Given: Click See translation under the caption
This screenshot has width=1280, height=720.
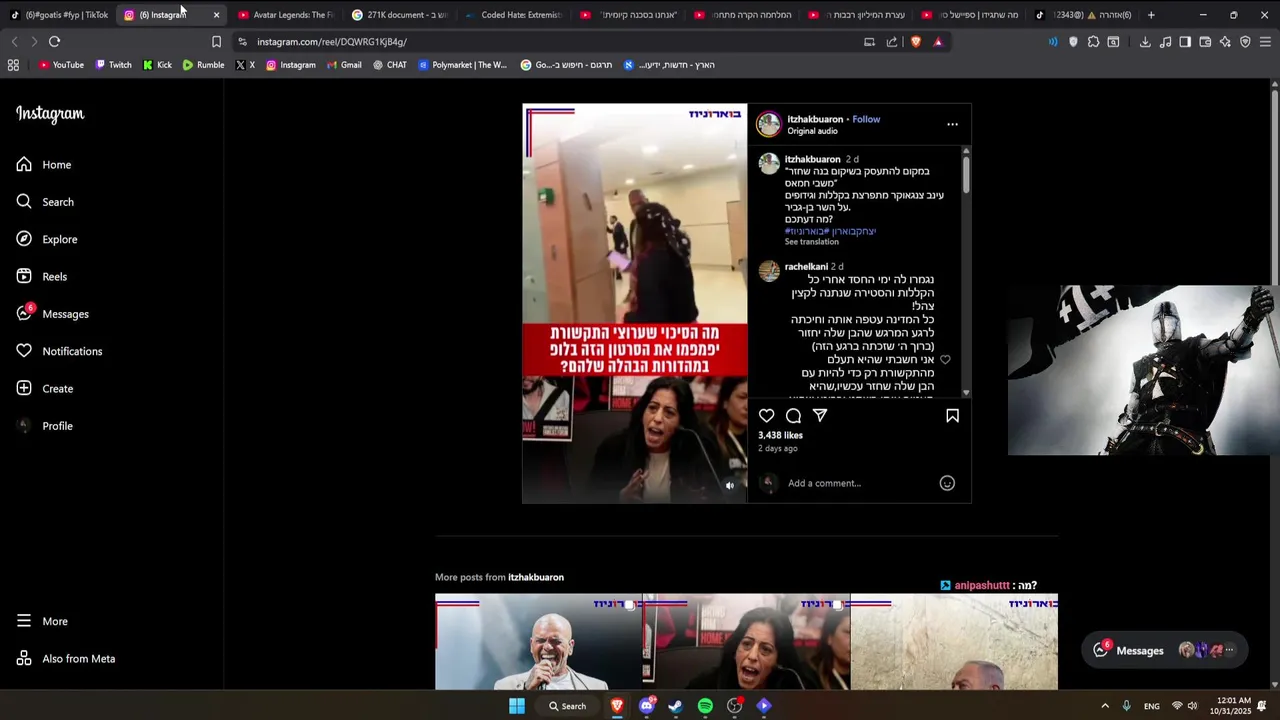Looking at the screenshot, I should click(x=812, y=242).
